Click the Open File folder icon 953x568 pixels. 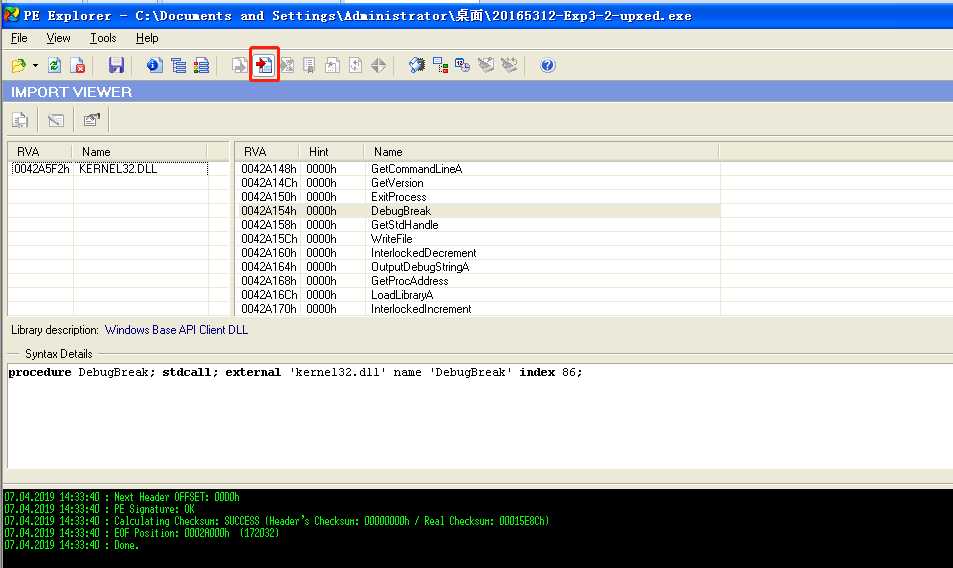click(18, 65)
